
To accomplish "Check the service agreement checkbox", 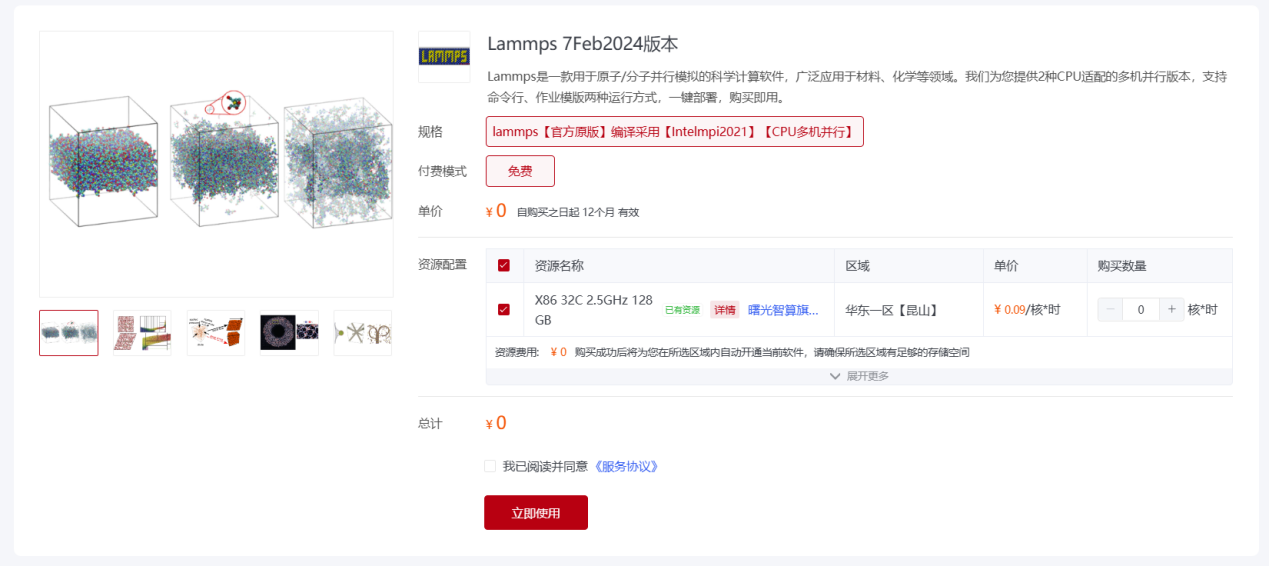I will coord(490,466).
